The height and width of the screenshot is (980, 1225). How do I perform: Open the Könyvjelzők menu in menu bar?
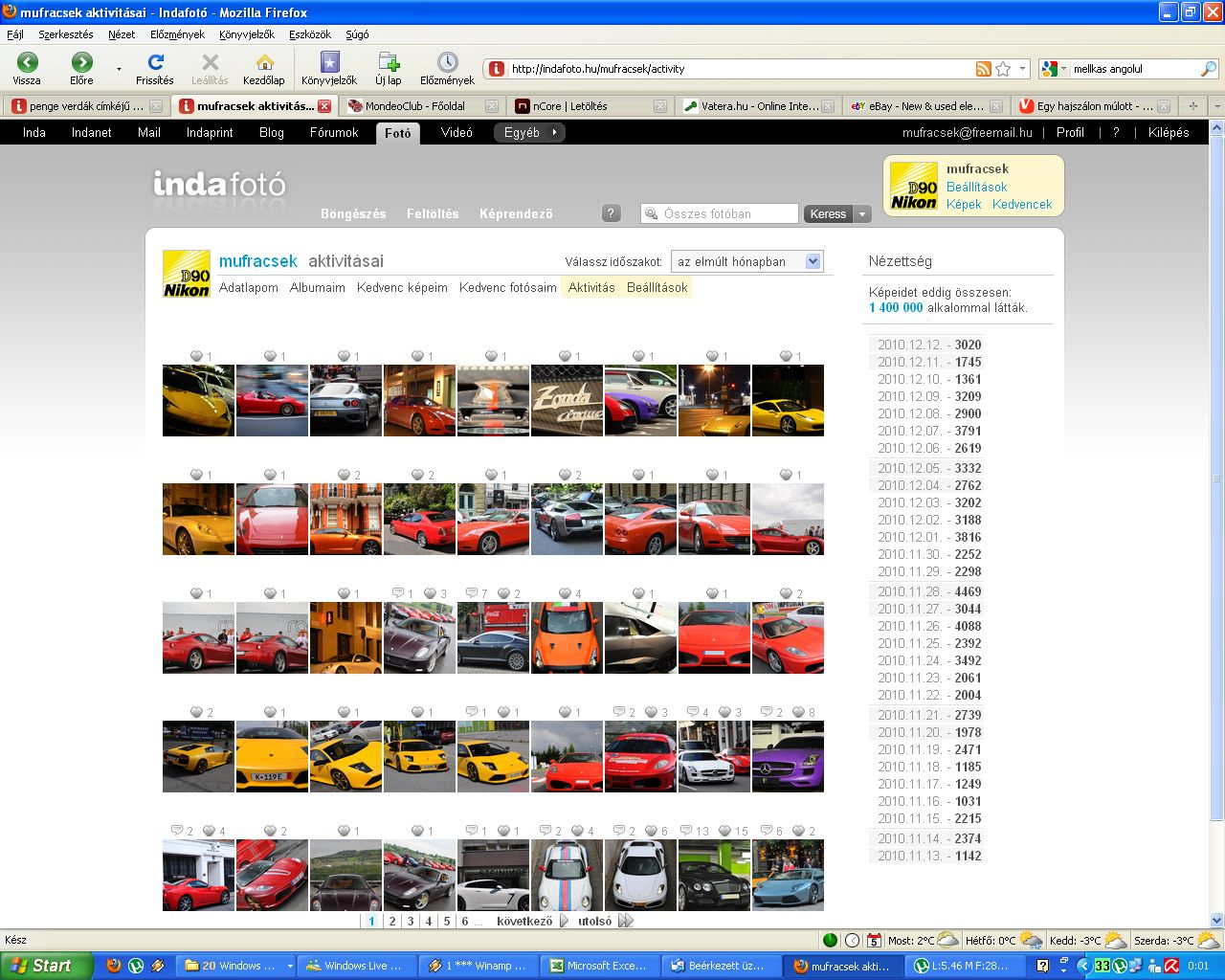tap(247, 34)
